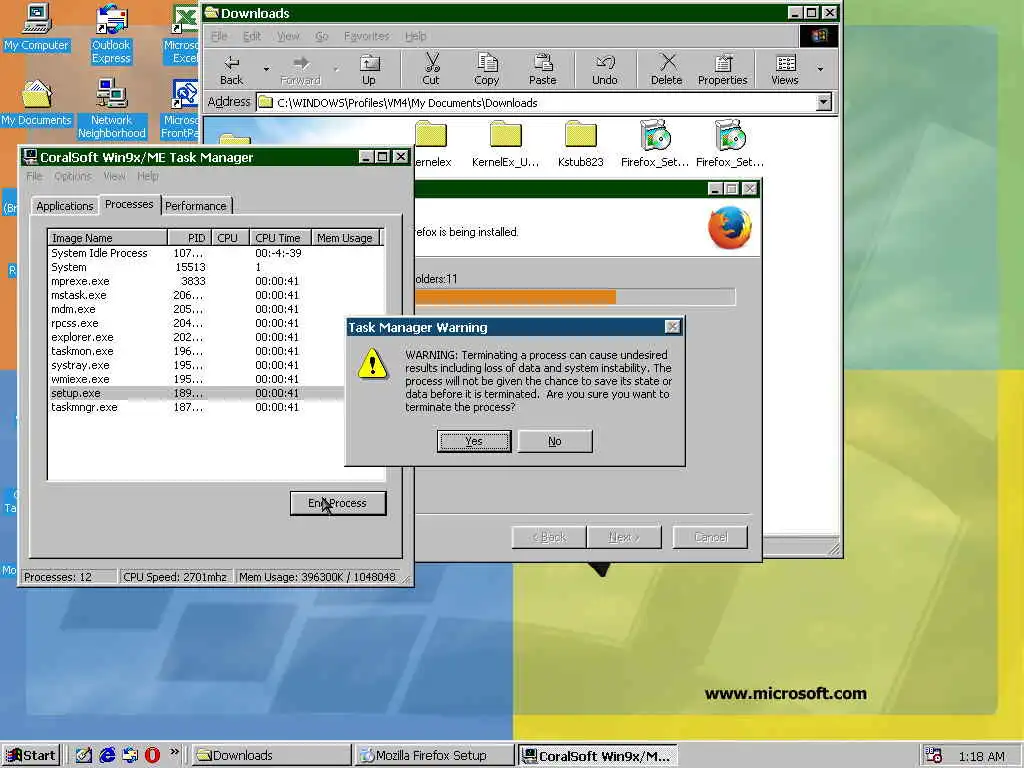Viewport: 1024px width, 768px height.
Task: Open Task Manager File menu
Action: click(x=34, y=176)
